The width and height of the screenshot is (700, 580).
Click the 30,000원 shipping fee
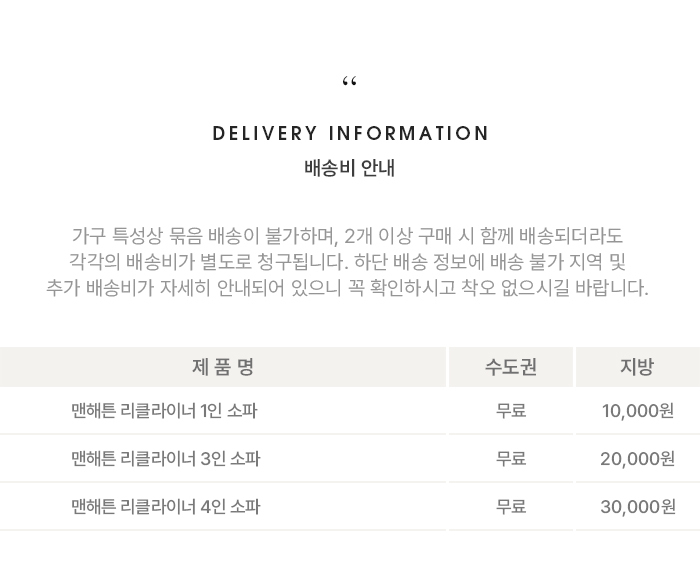coord(638,507)
